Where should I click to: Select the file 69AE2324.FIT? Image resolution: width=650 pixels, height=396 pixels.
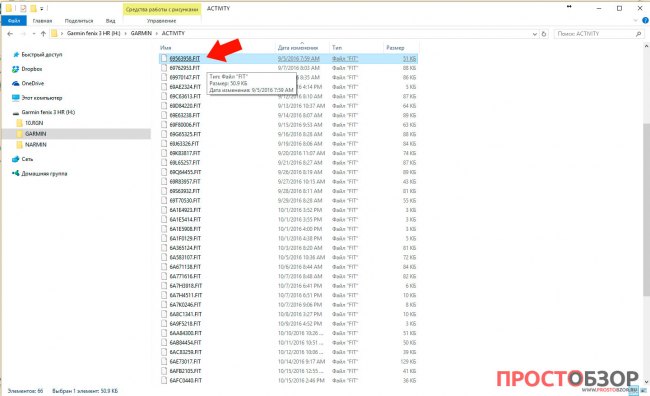point(185,87)
